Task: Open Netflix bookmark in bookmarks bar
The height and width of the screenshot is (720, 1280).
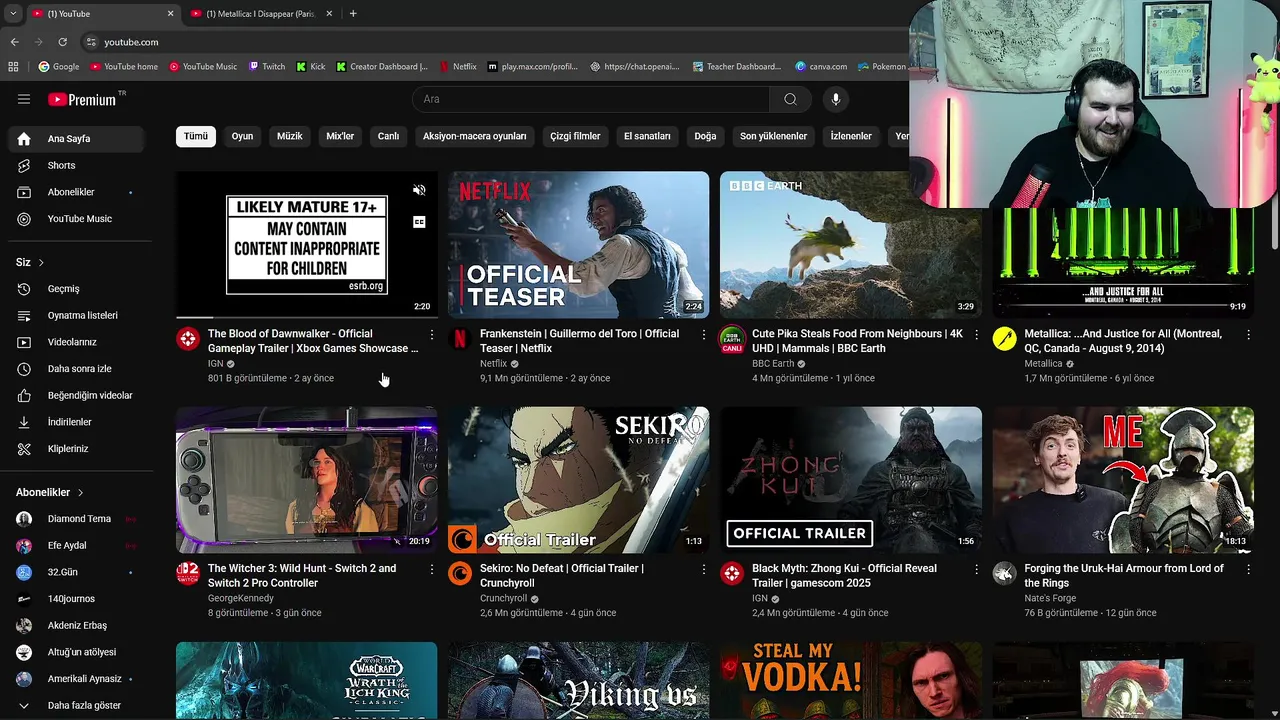Action: tap(458, 67)
